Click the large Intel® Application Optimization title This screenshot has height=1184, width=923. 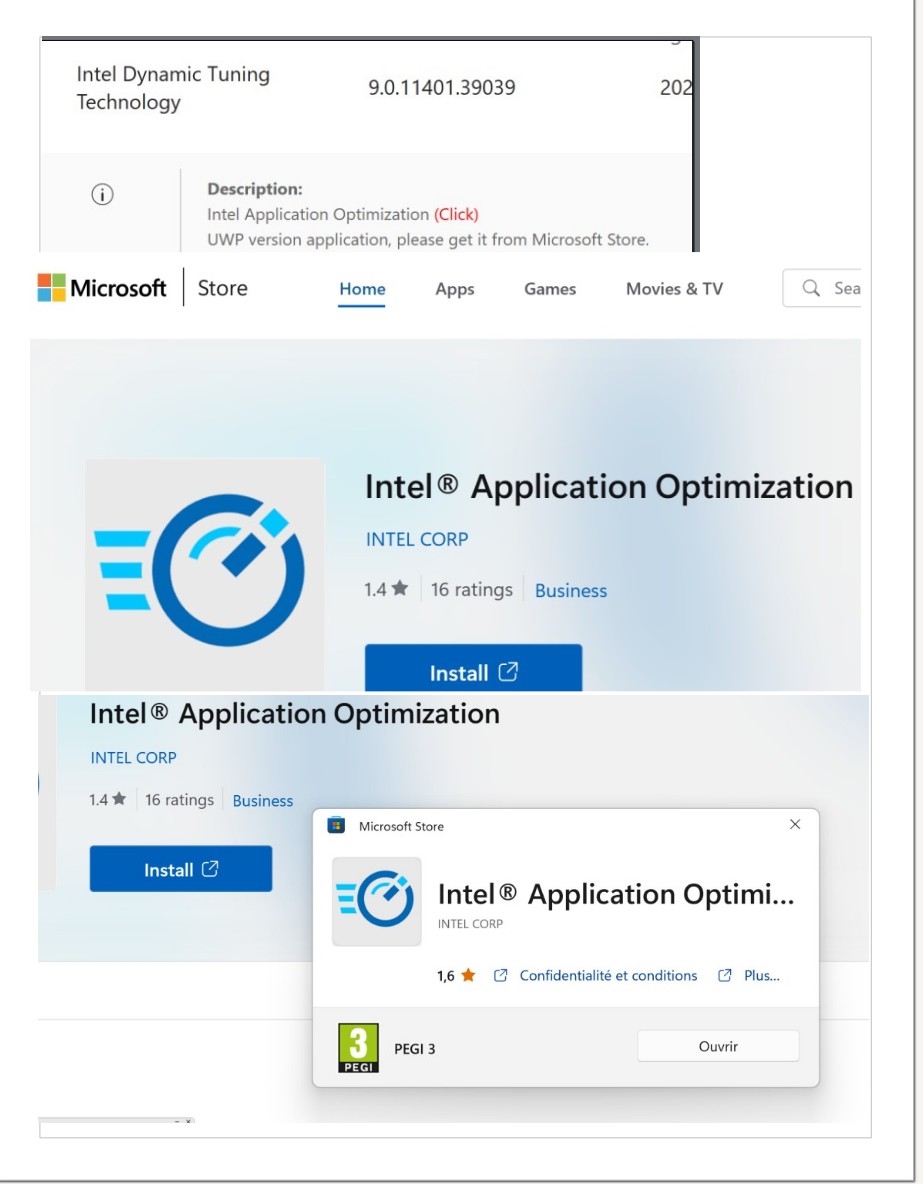[x=609, y=487]
